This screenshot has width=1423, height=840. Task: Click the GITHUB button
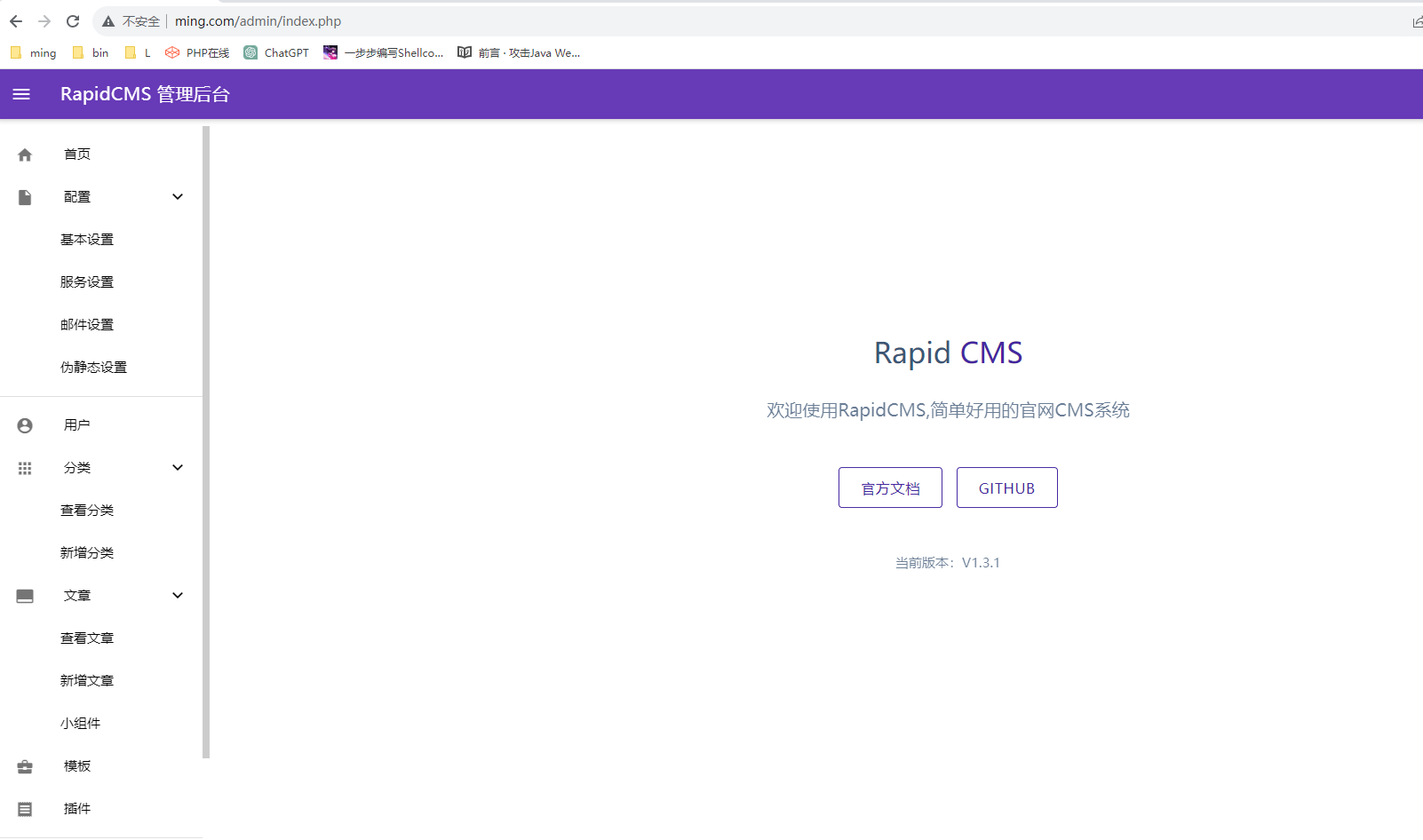(1006, 488)
